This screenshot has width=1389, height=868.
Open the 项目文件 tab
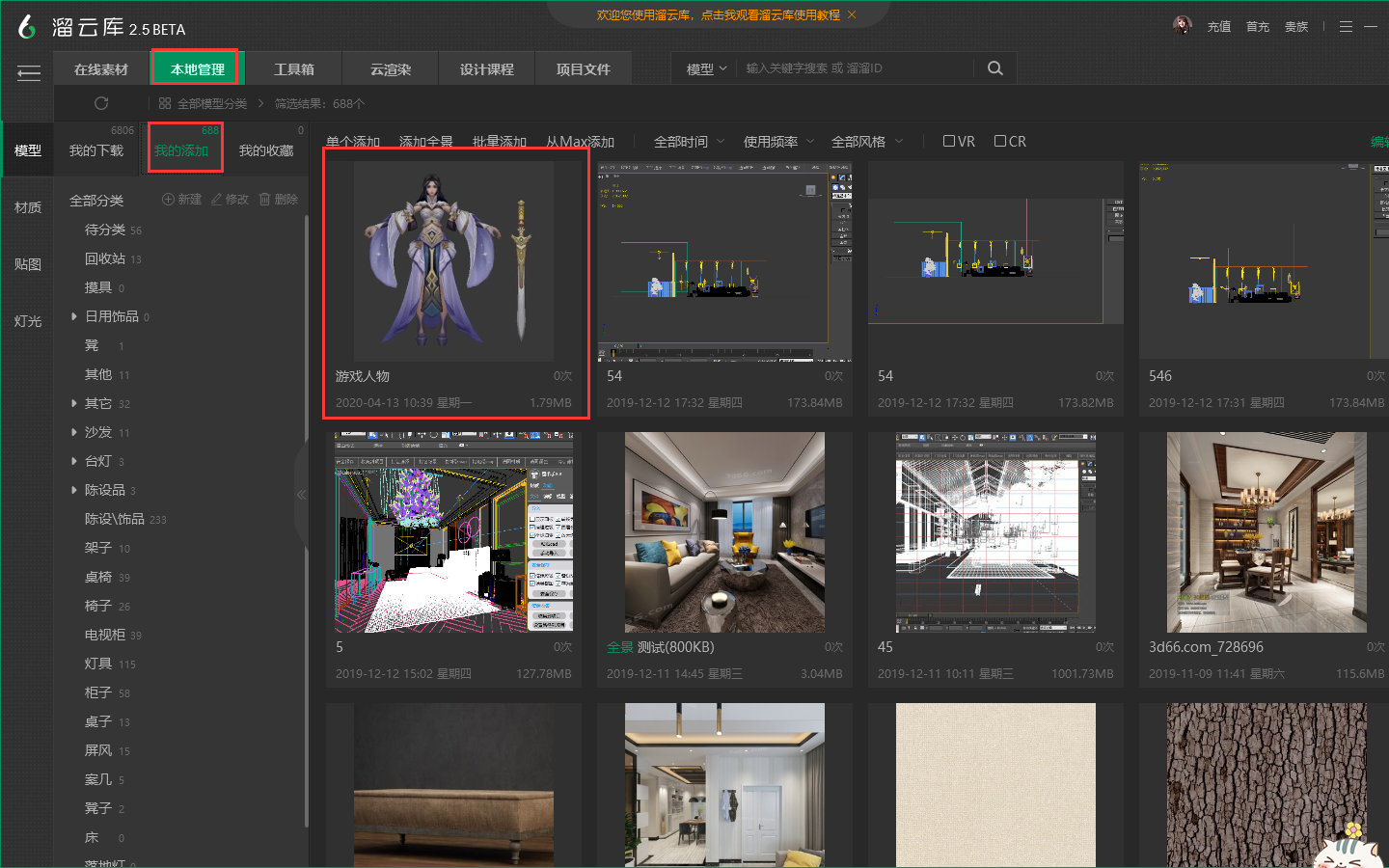click(584, 69)
